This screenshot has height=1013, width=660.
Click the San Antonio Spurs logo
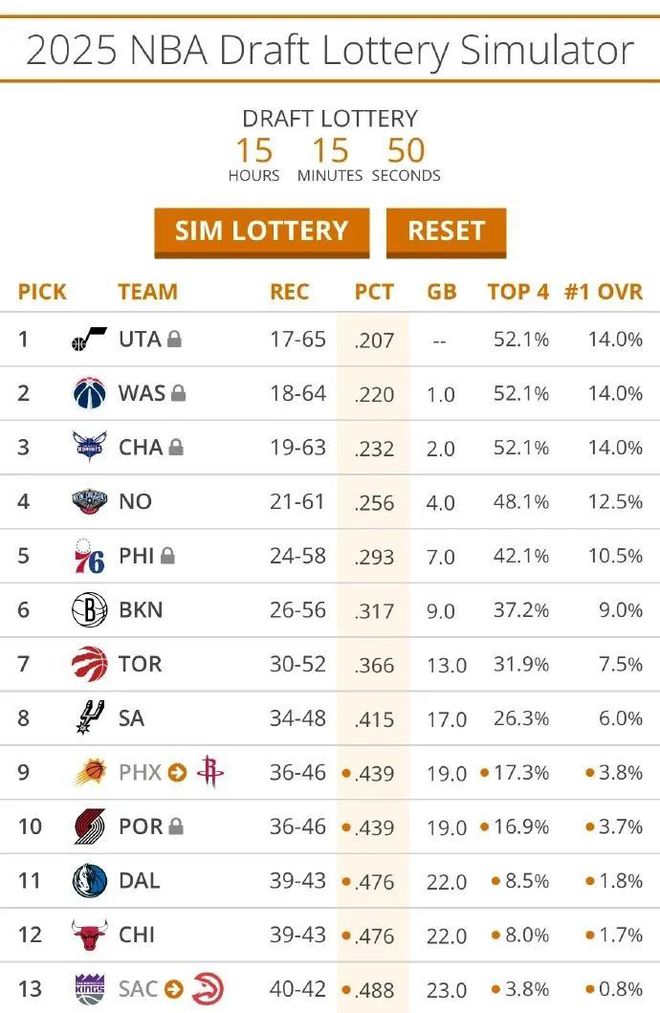pyautogui.click(x=89, y=718)
